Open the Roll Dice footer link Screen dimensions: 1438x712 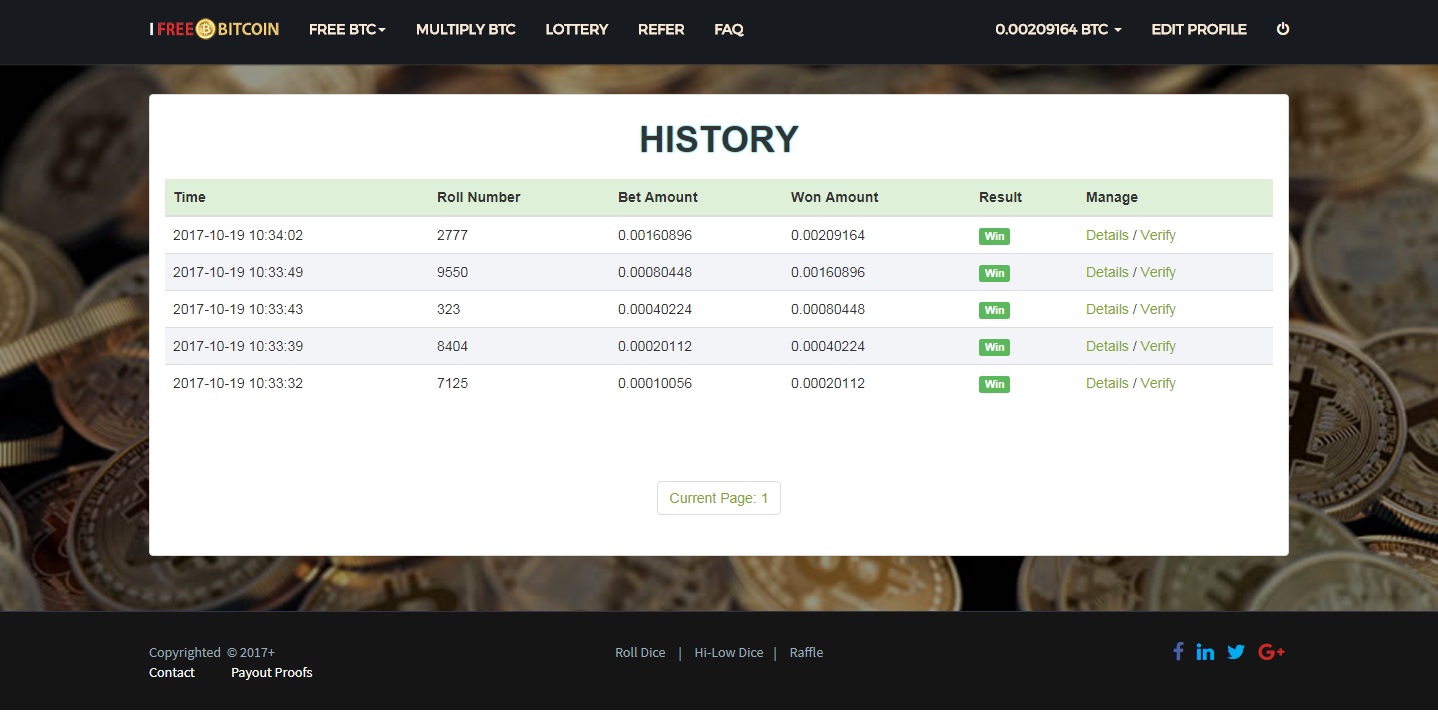(x=640, y=652)
